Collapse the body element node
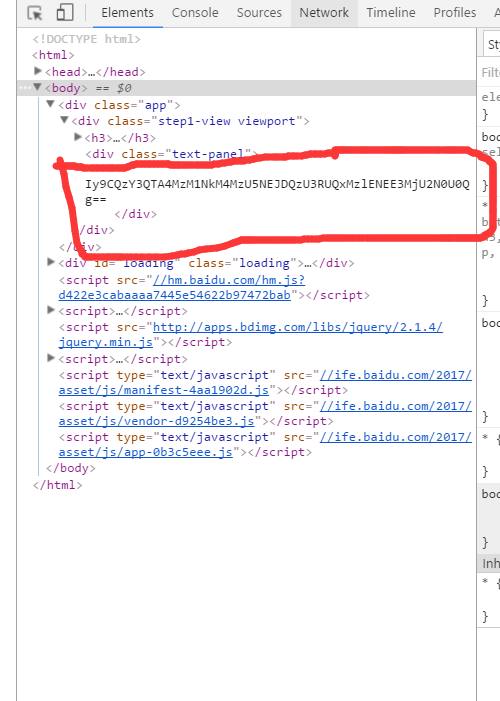The image size is (500, 701). [38, 87]
